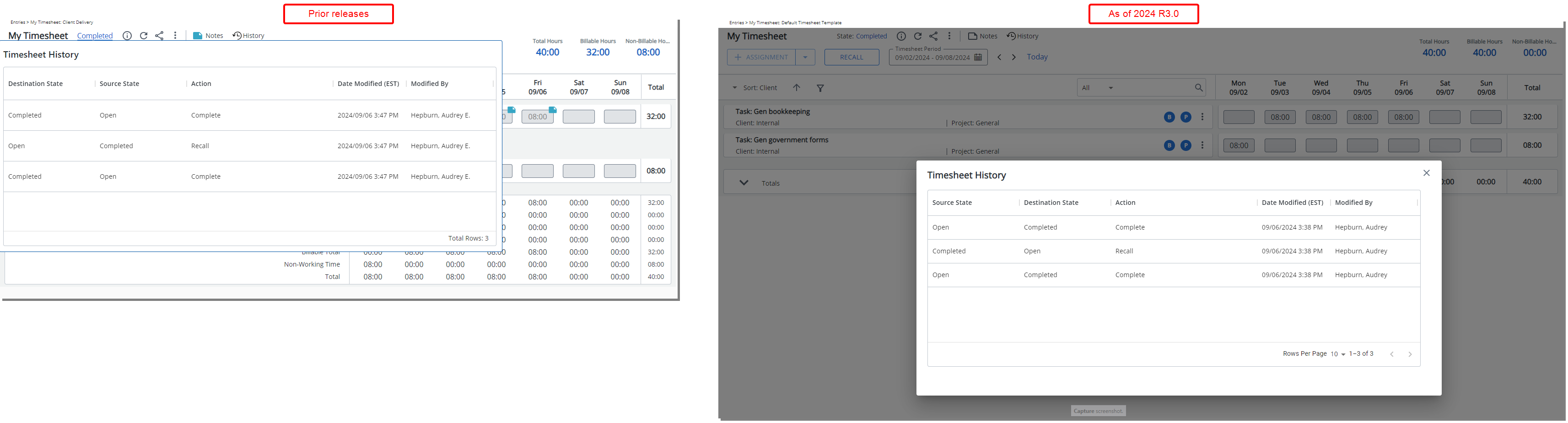Toggle the ascending sort arrow icon
The width and height of the screenshot is (1568, 423).
click(x=796, y=88)
